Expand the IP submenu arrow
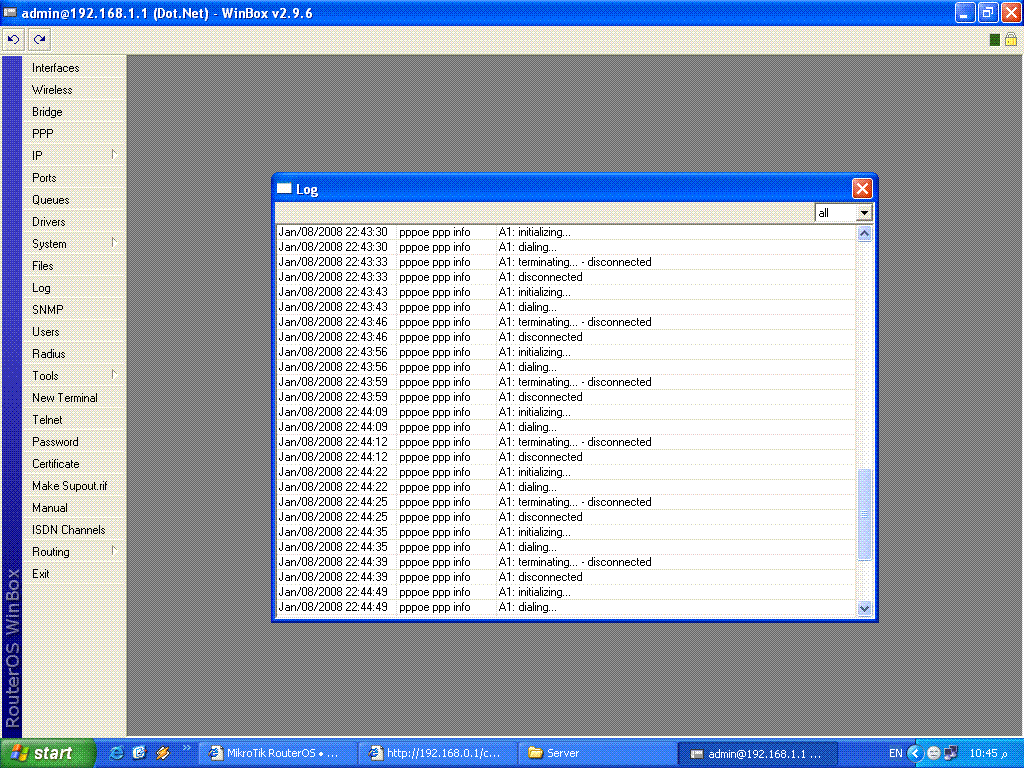The width and height of the screenshot is (1024, 768). click(114, 155)
